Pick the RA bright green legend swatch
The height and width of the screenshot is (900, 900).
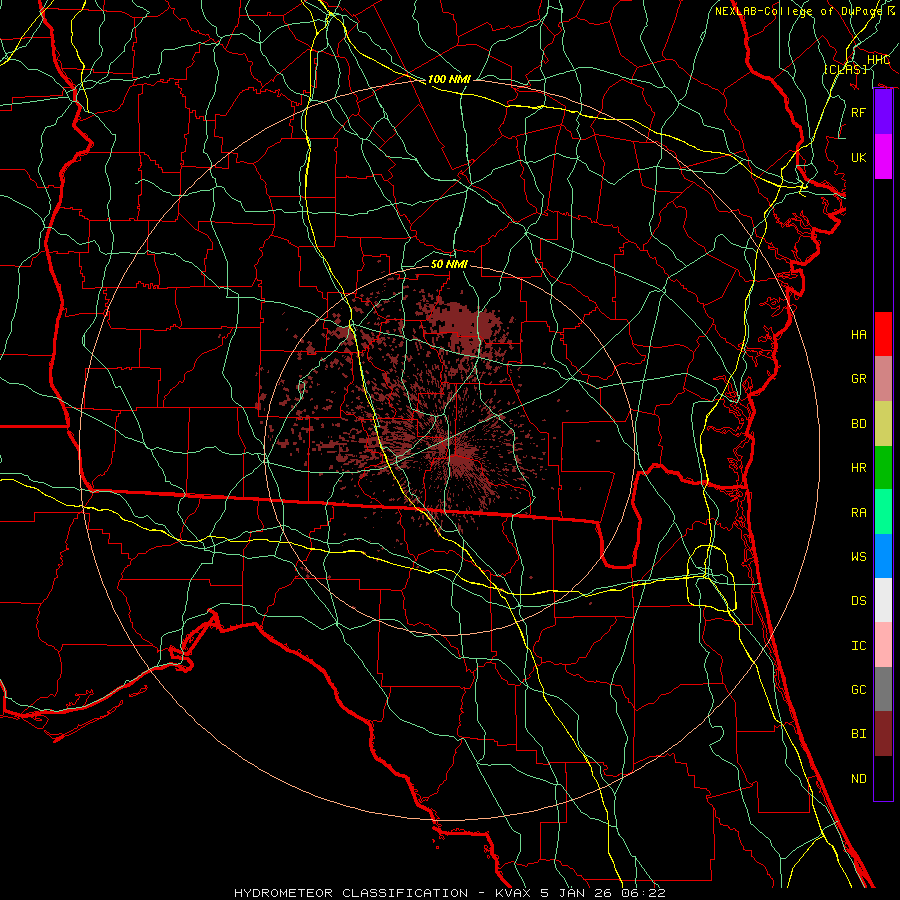click(883, 512)
